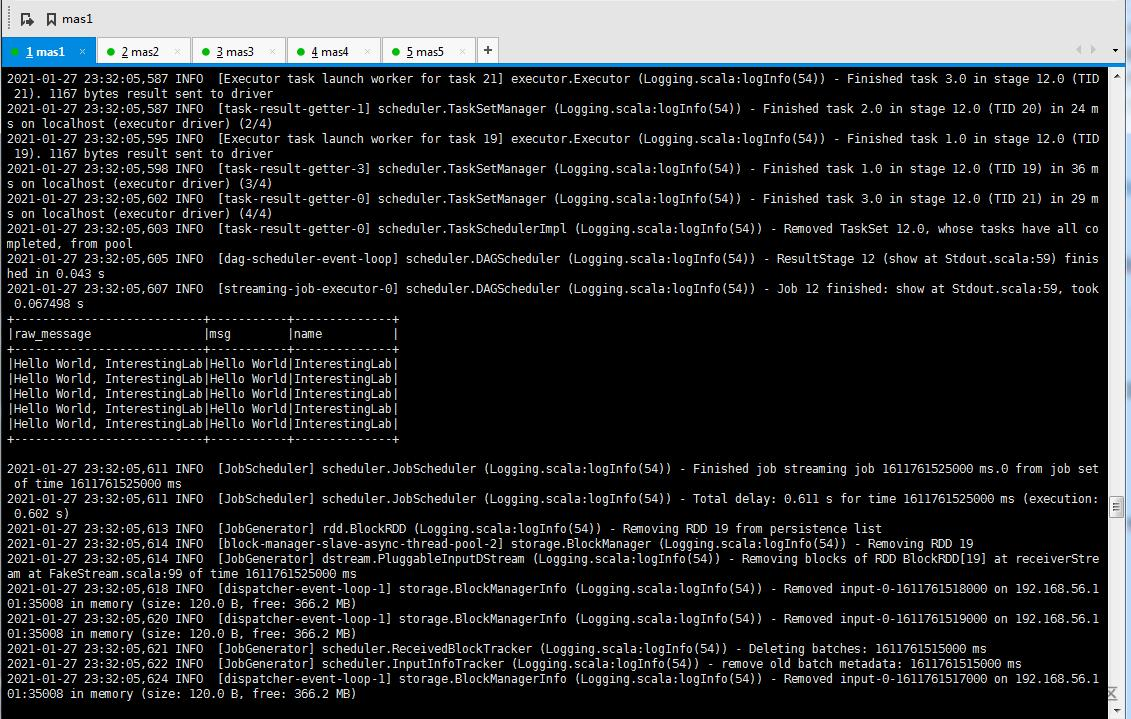Click the 'ResultStage 12' DAGScheduler log line

pyautogui.click(x=553, y=266)
